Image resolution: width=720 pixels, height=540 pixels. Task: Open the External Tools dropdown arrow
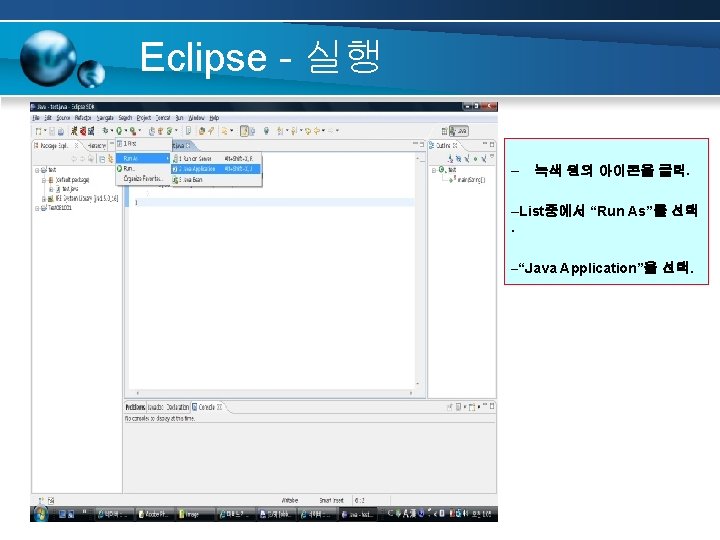[139, 131]
